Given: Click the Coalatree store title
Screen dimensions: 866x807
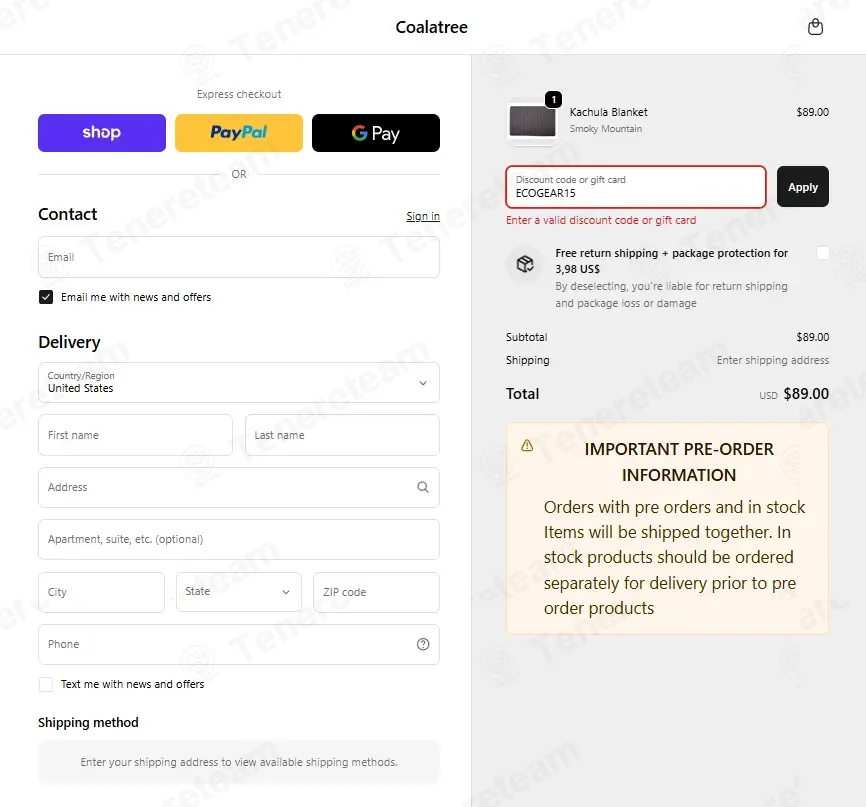Looking at the screenshot, I should pyautogui.click(x=431, y=27).
